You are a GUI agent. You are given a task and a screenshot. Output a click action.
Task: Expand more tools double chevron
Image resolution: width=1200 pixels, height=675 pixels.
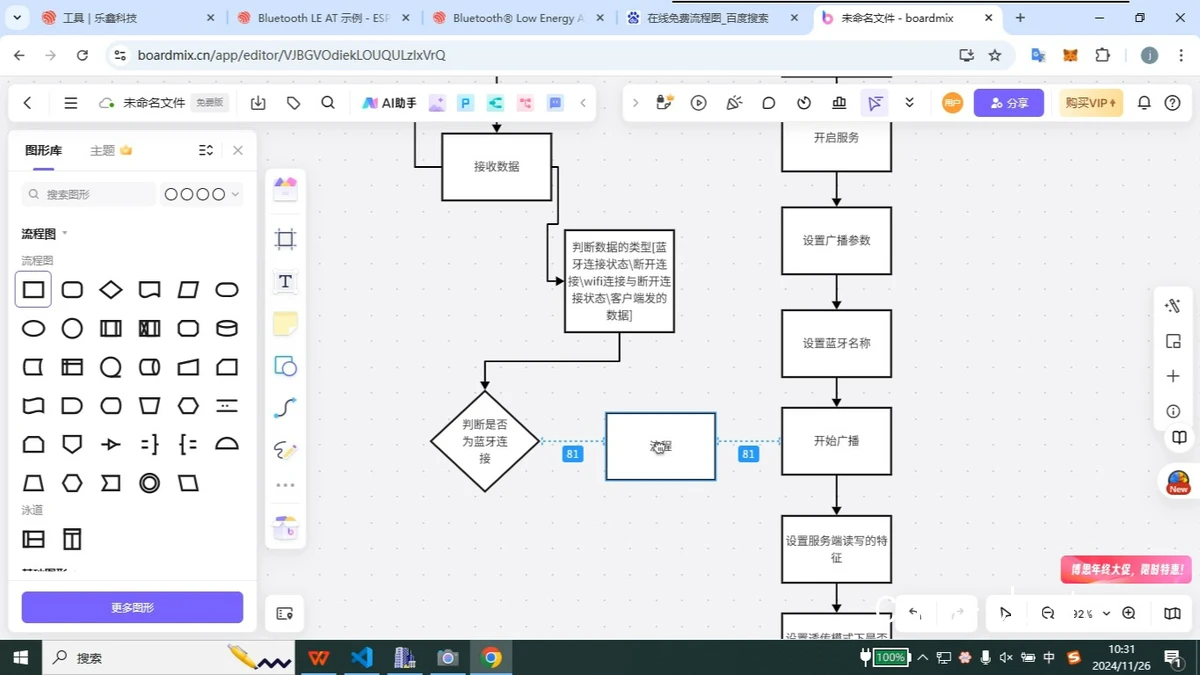pos(909,103)
